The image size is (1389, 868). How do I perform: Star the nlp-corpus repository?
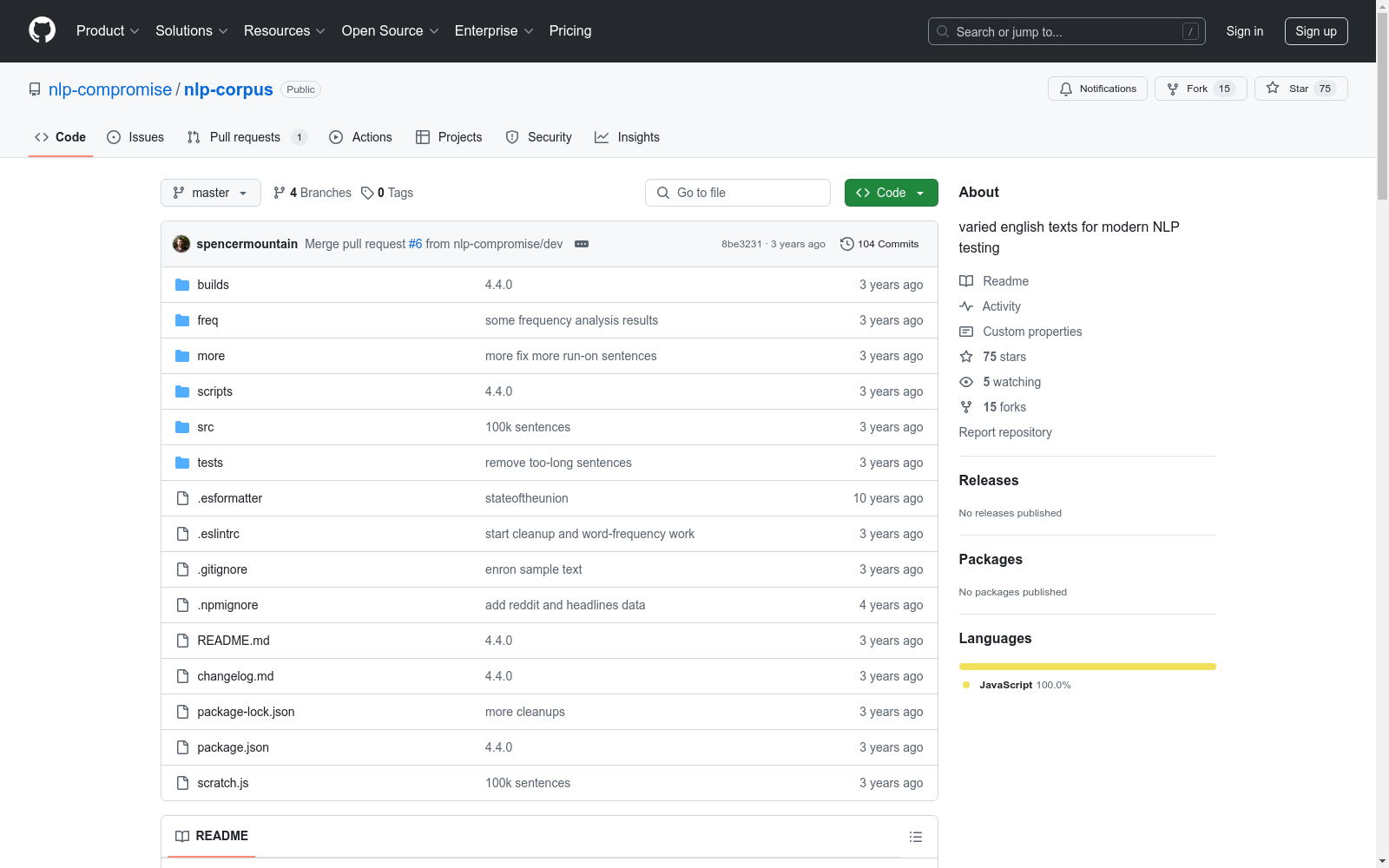1300,89
